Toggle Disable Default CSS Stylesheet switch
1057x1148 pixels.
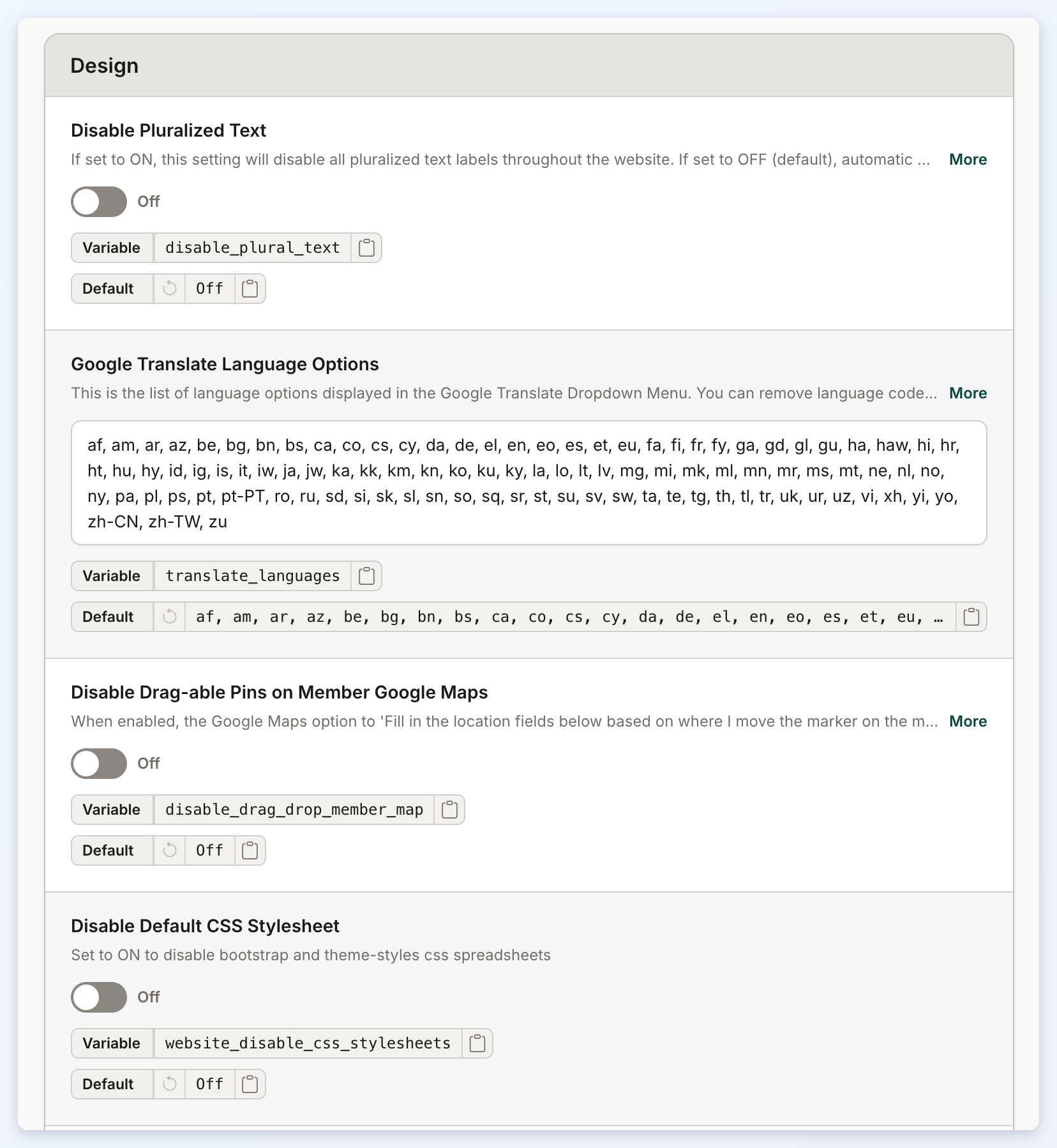pyautogui.click(x=99, y=997)
